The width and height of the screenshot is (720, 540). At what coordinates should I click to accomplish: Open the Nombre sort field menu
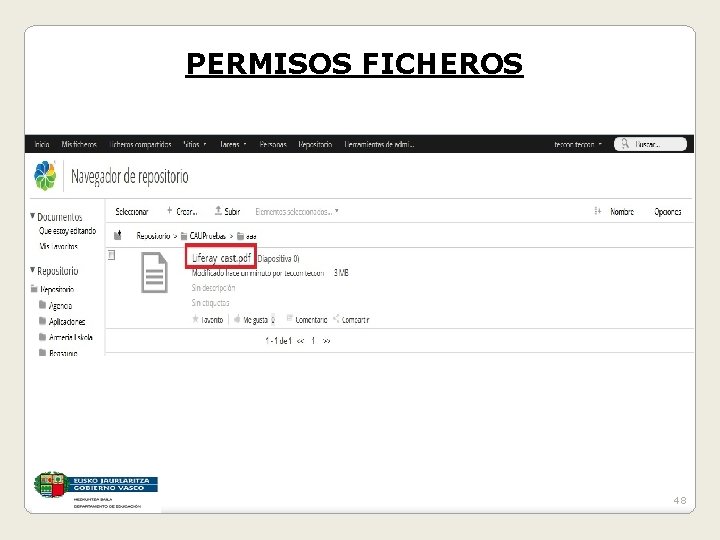[622, 212]
